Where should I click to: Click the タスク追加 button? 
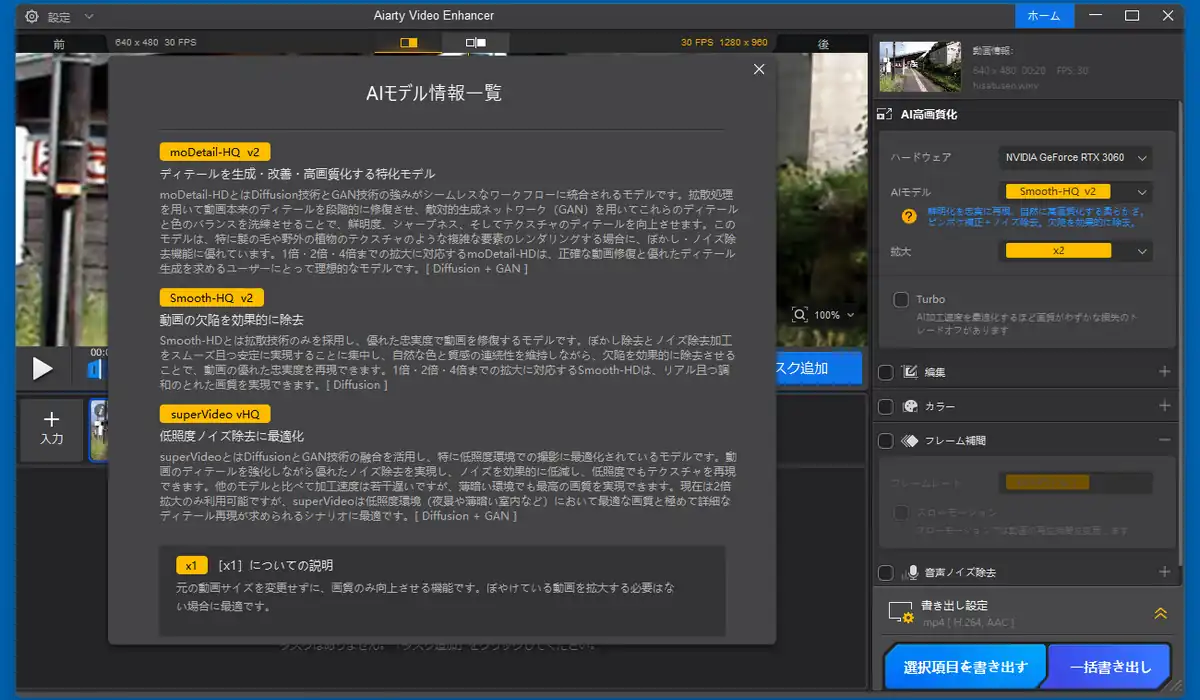coord(817,368)
